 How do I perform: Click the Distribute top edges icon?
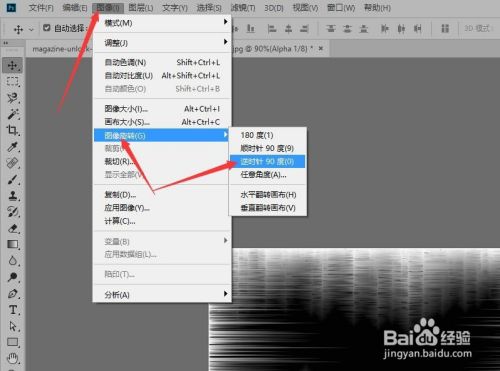331,29
